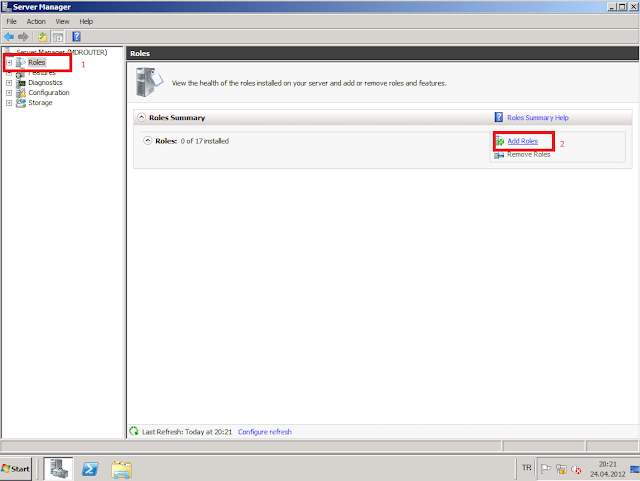This screenshot has height=481, width=640.
Task: Open PowerShell from the taskbar
Action: 90,468
